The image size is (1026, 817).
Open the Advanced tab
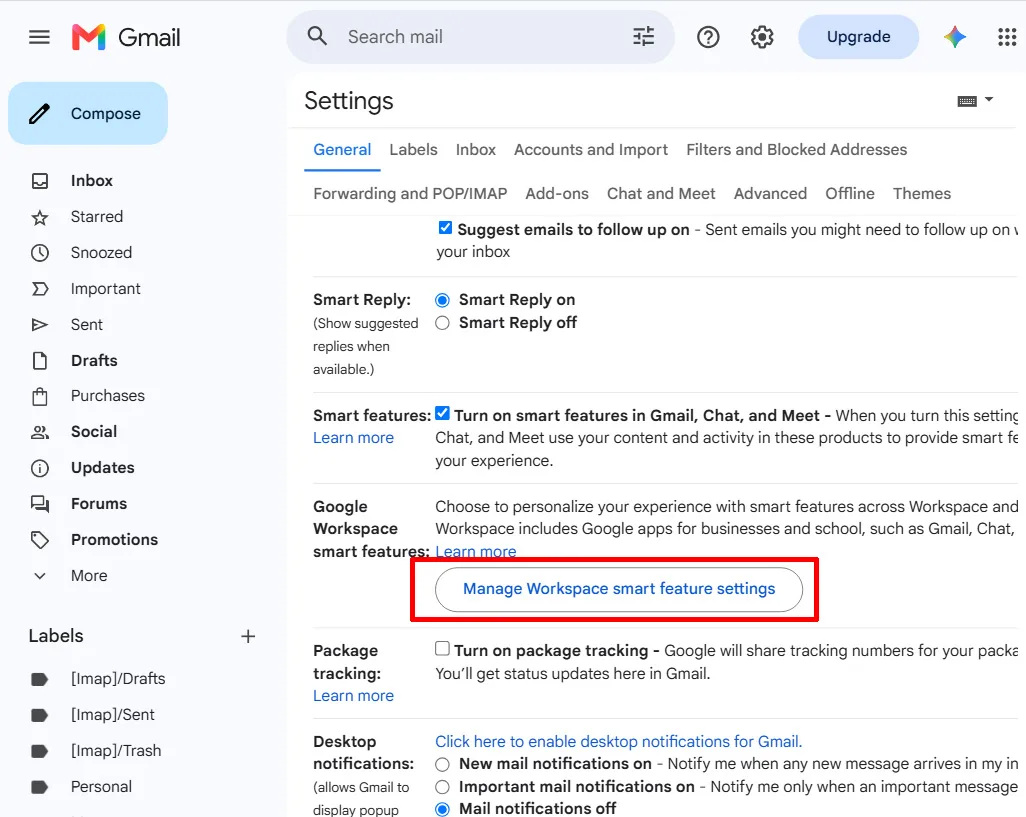(x=770, y=194)
